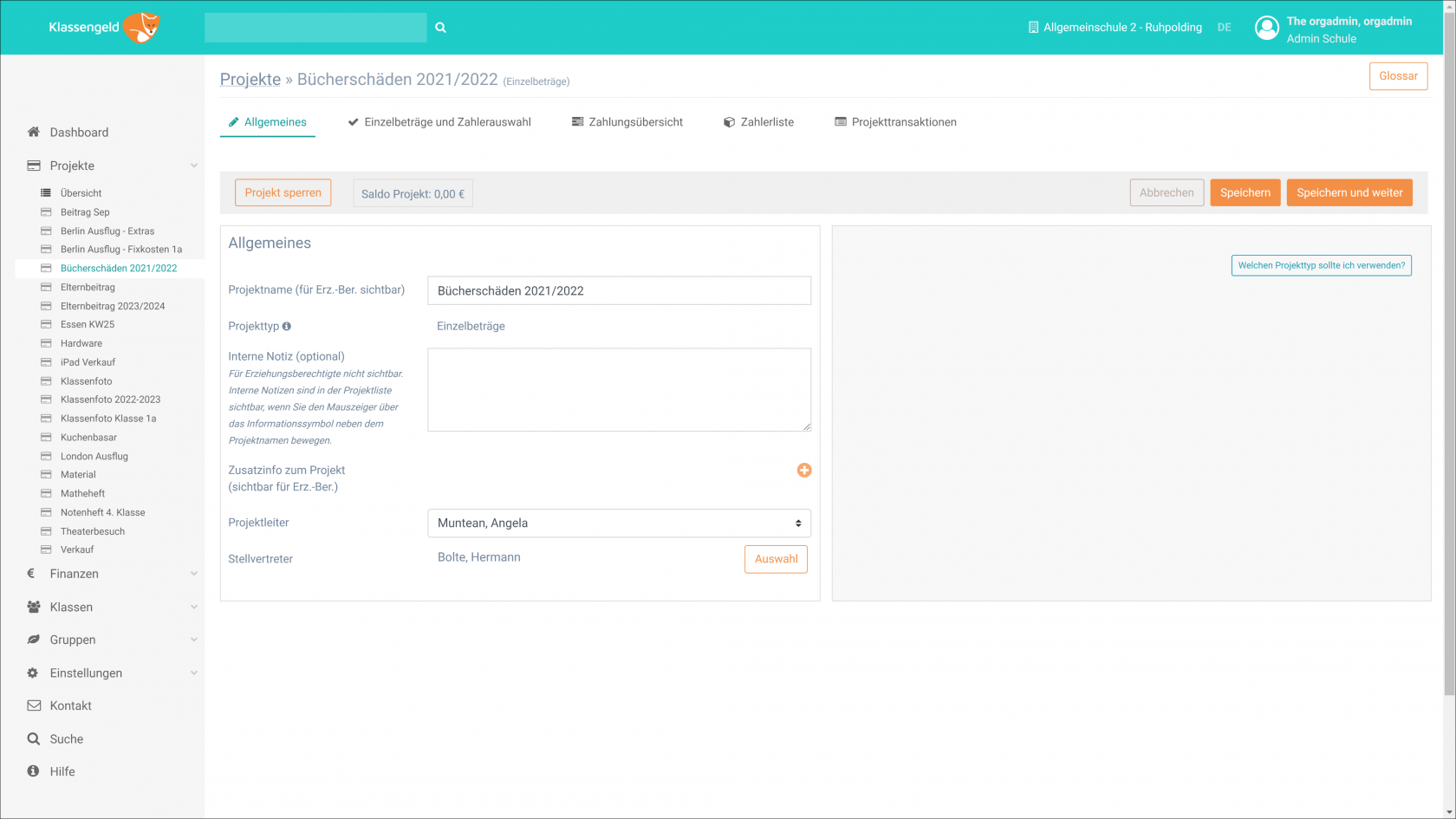The height and width of the screenshot is (819, 1456).
Task: Click the Projekttyp info icon
Action: point(287,327)
